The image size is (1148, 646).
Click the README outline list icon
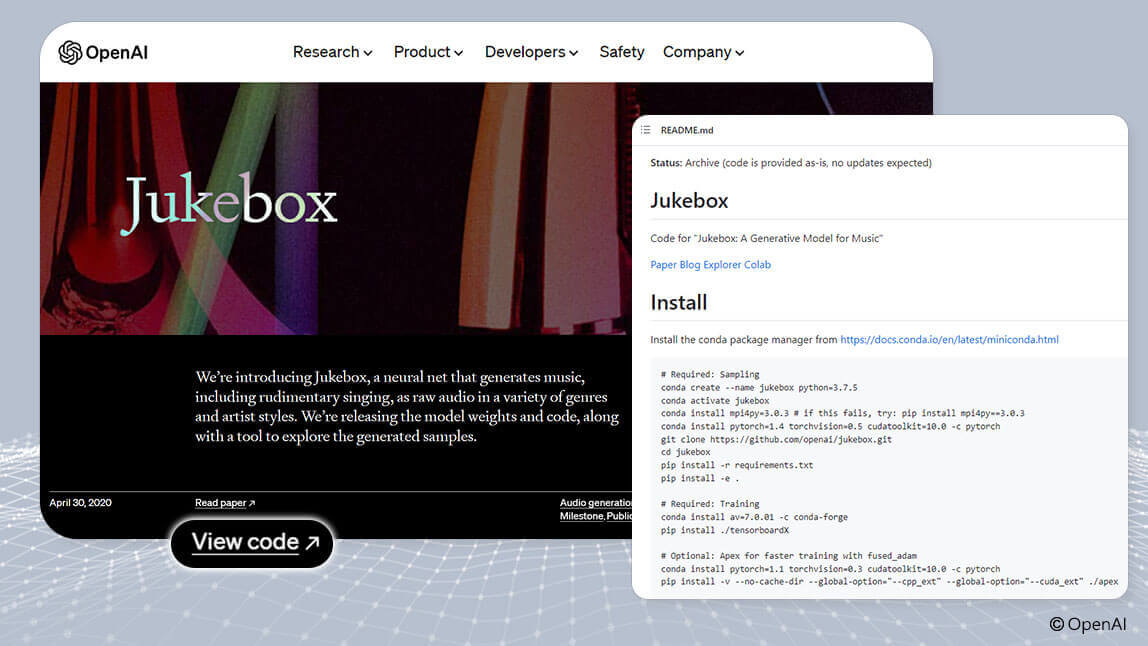pyautogui.click(x=646, y=130)
